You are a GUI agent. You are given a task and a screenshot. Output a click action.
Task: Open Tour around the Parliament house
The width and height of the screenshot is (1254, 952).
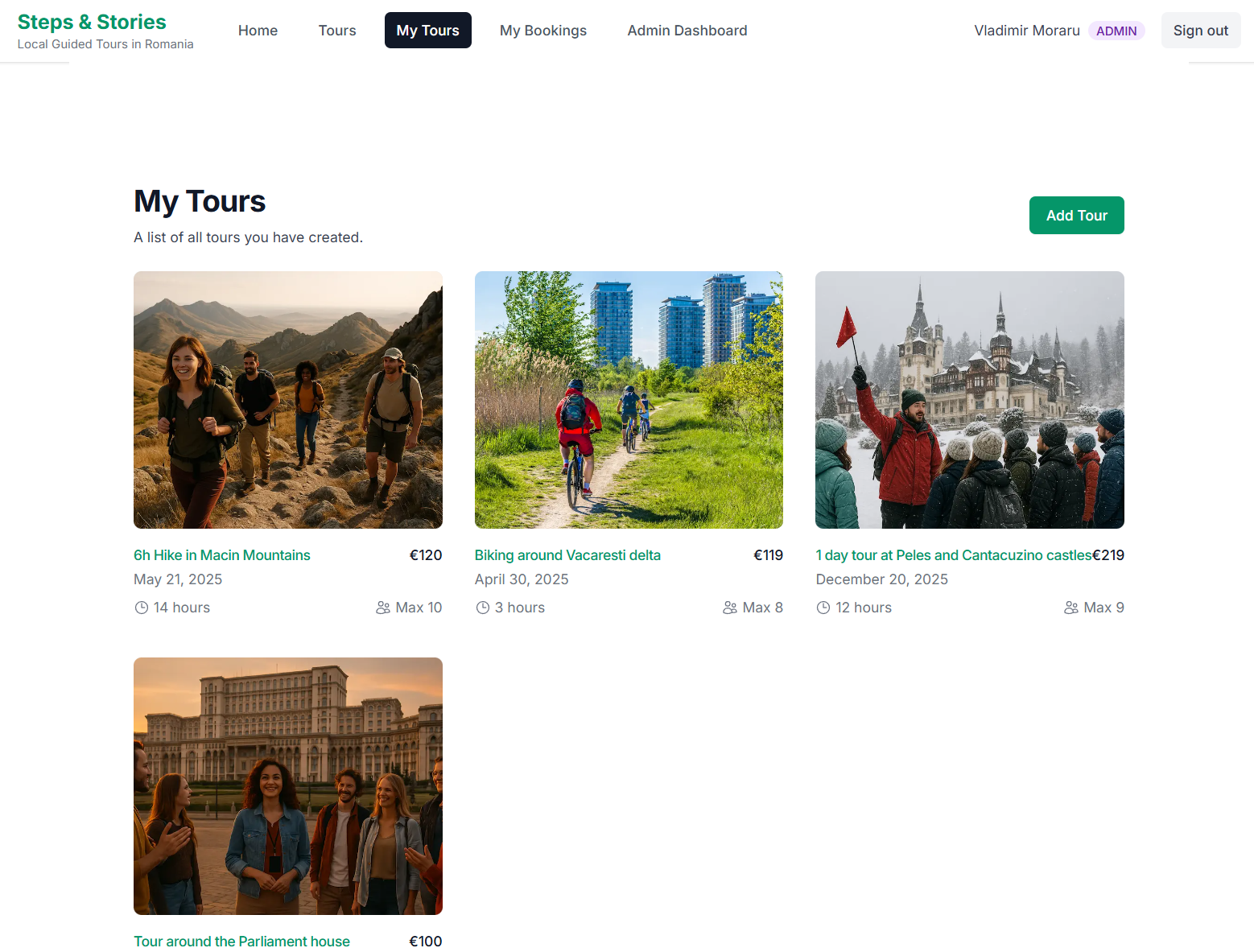coord(241,942)
